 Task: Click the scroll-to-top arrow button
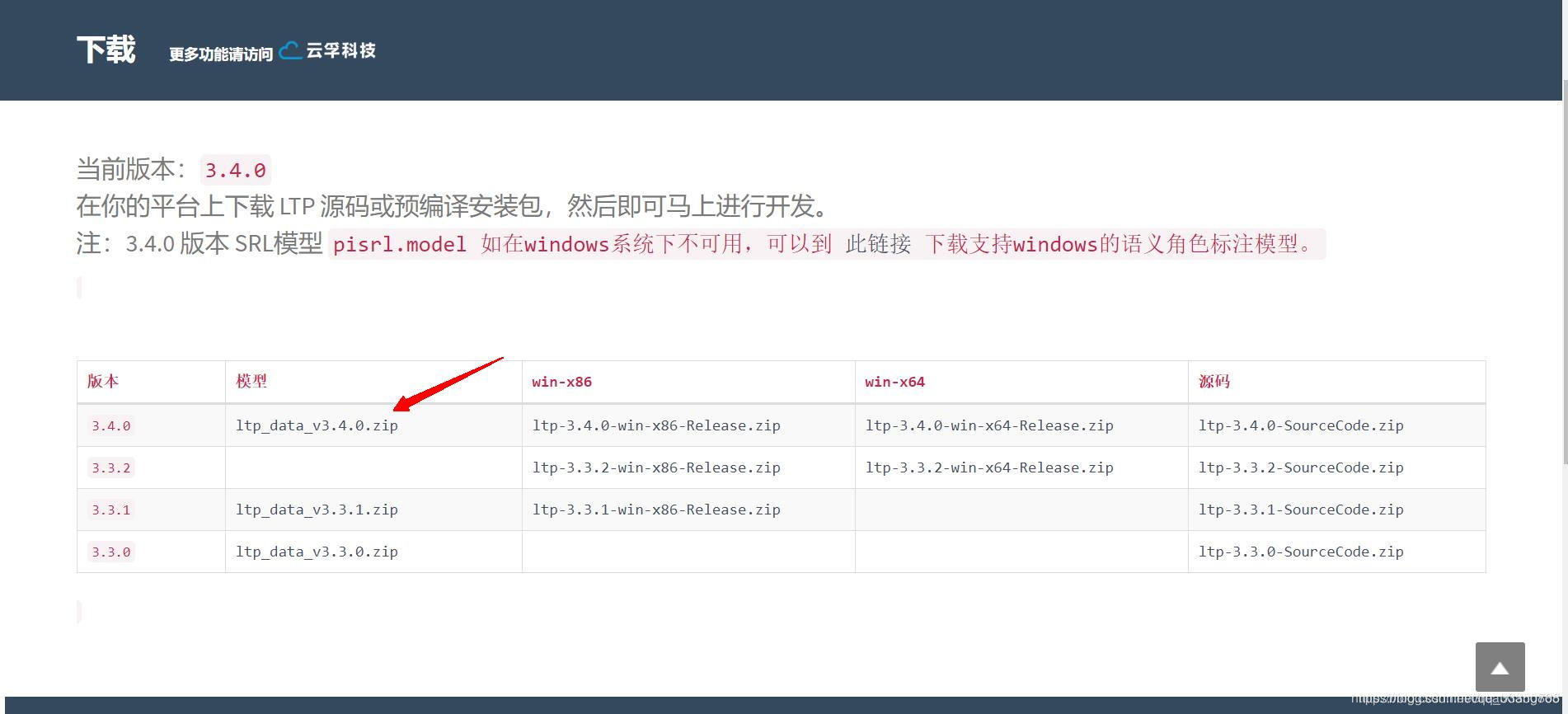(1500, 666)
